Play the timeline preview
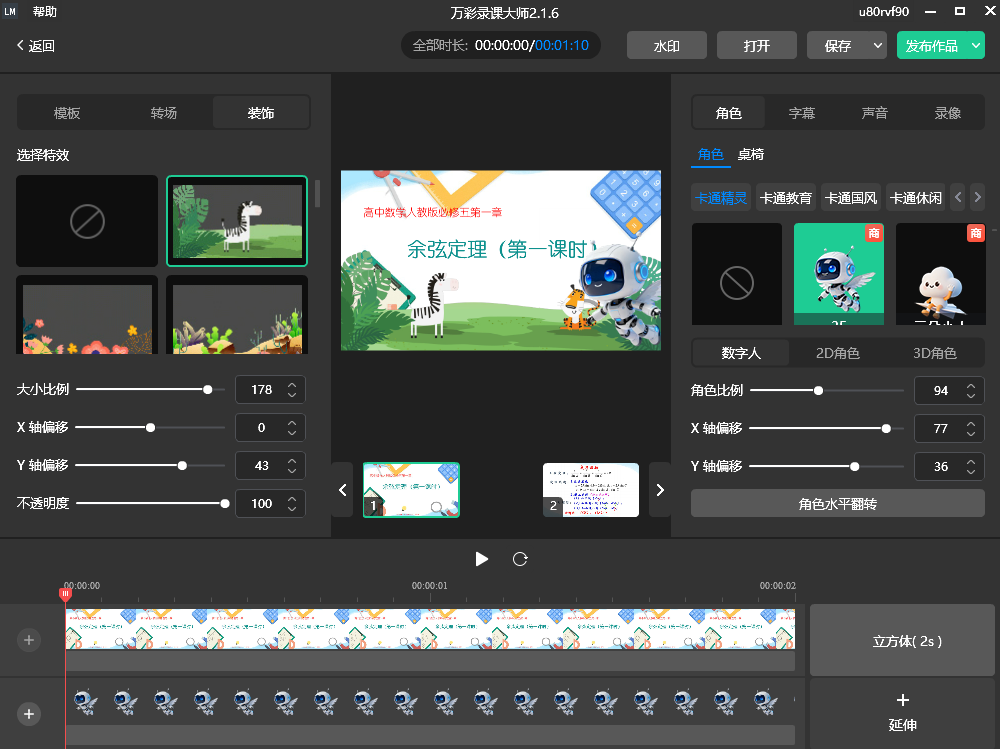 point(482,560)
